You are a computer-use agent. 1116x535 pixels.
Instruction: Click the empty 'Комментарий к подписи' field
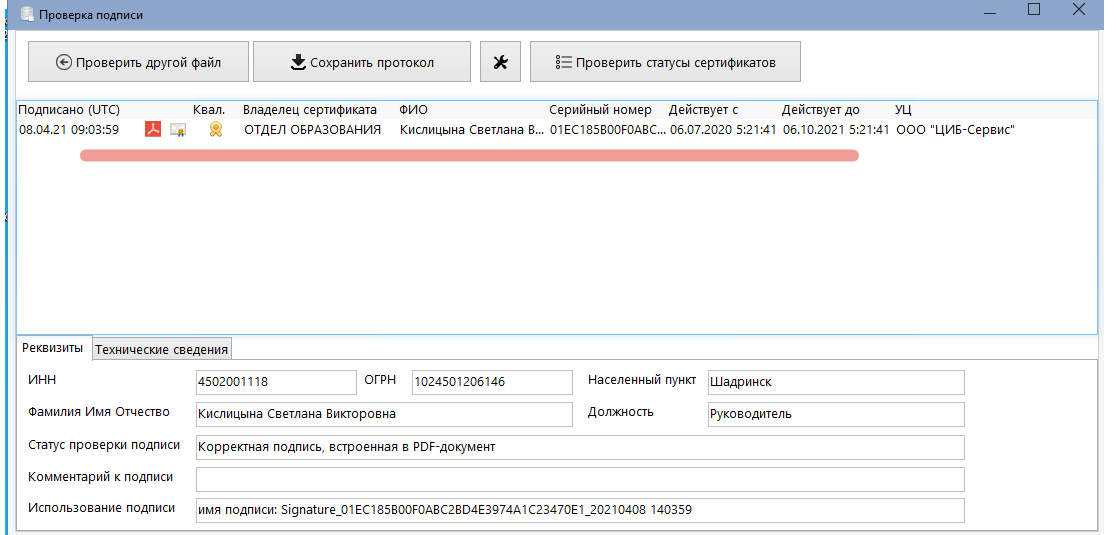pyautogui.click(x=580, y=479)
